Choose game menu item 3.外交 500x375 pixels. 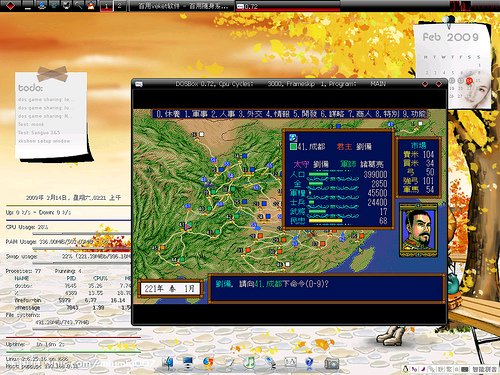coord(250,114)
